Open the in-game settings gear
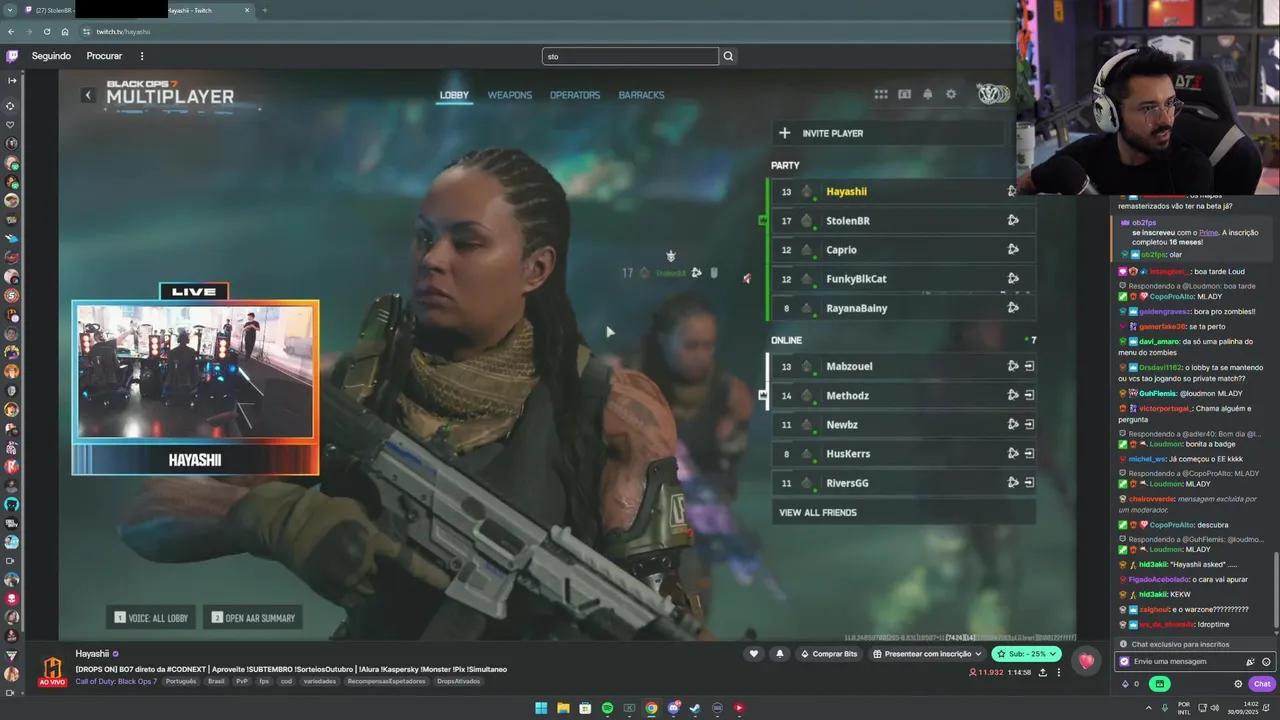The height and width of the screenshot is (720, 1280). coord(951,94)
